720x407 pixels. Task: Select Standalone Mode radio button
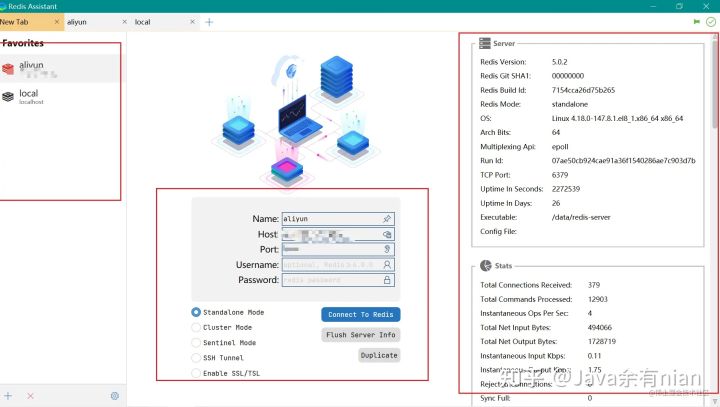(x=196, y=312)
